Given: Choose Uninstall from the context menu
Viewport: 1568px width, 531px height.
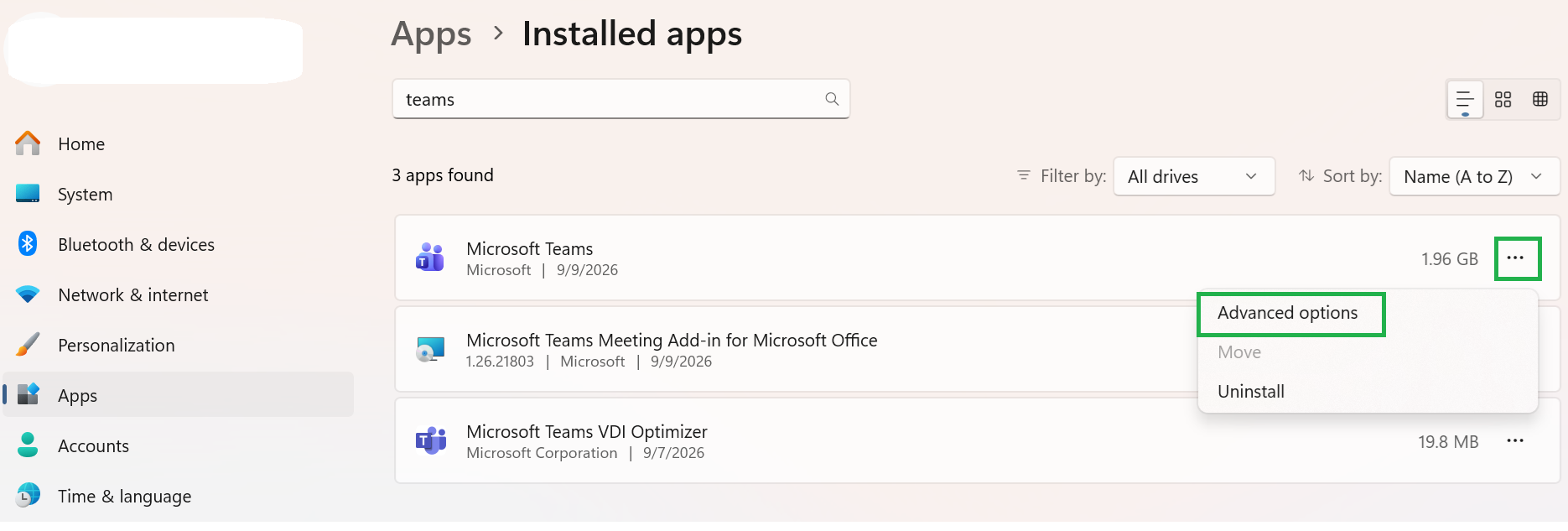Looking at the screenshot, I should pos(1251,392).
